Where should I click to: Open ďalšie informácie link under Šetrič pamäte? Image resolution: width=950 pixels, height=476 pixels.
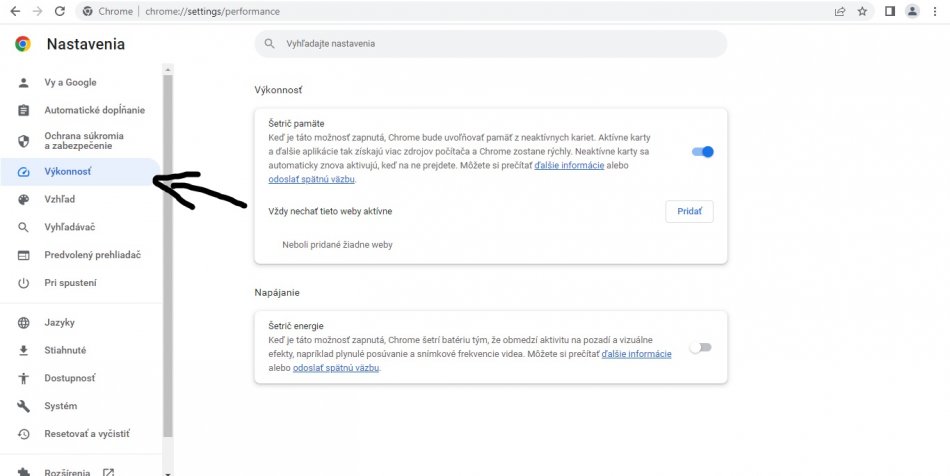[x=568, y=165]
